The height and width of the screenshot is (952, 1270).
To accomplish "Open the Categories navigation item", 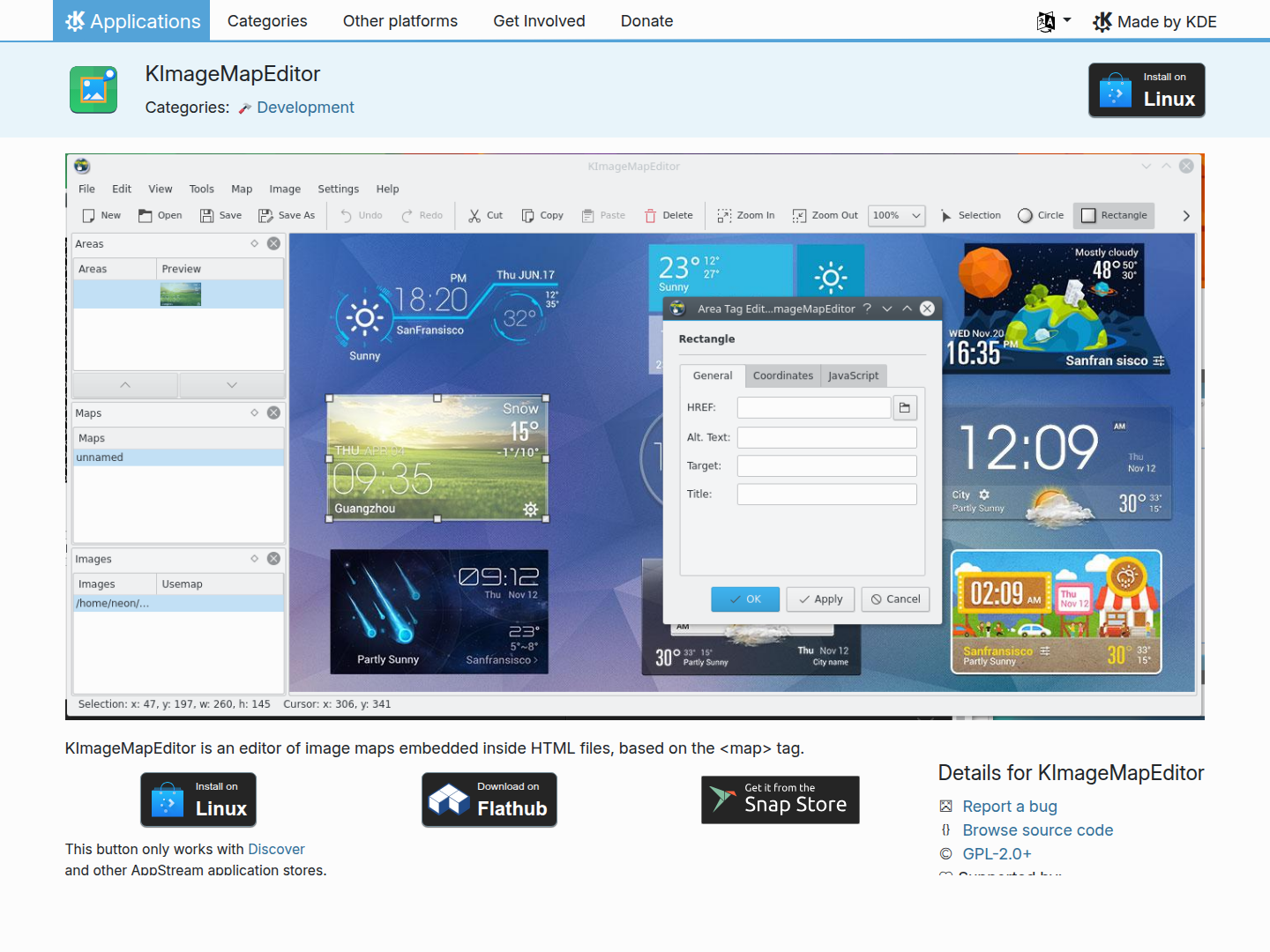I will pyautogui.click(x=267, y=21).
